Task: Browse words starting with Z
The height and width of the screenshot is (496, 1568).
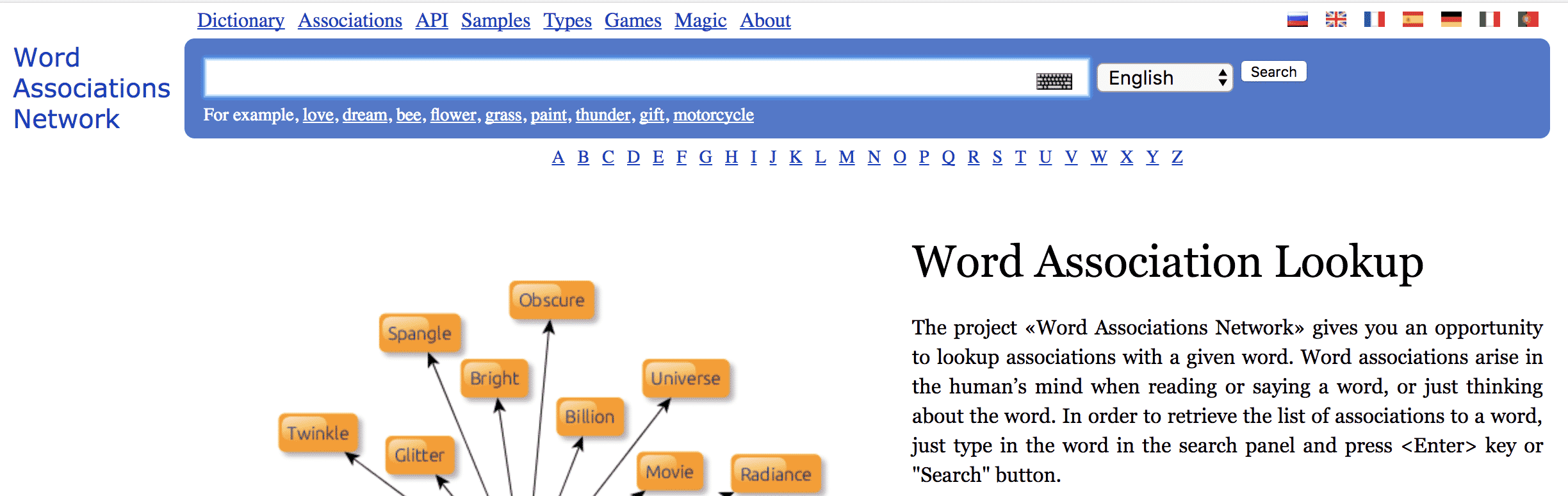Action: [1177, 157]
